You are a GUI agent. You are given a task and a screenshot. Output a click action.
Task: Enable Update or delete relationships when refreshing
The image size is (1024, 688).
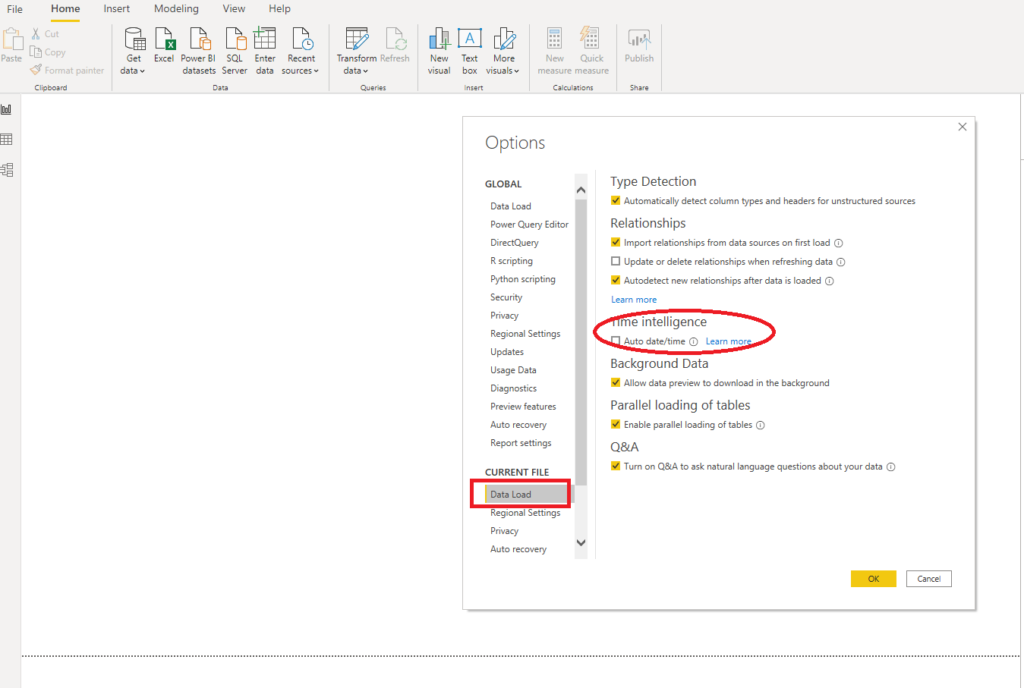[615, 261]
